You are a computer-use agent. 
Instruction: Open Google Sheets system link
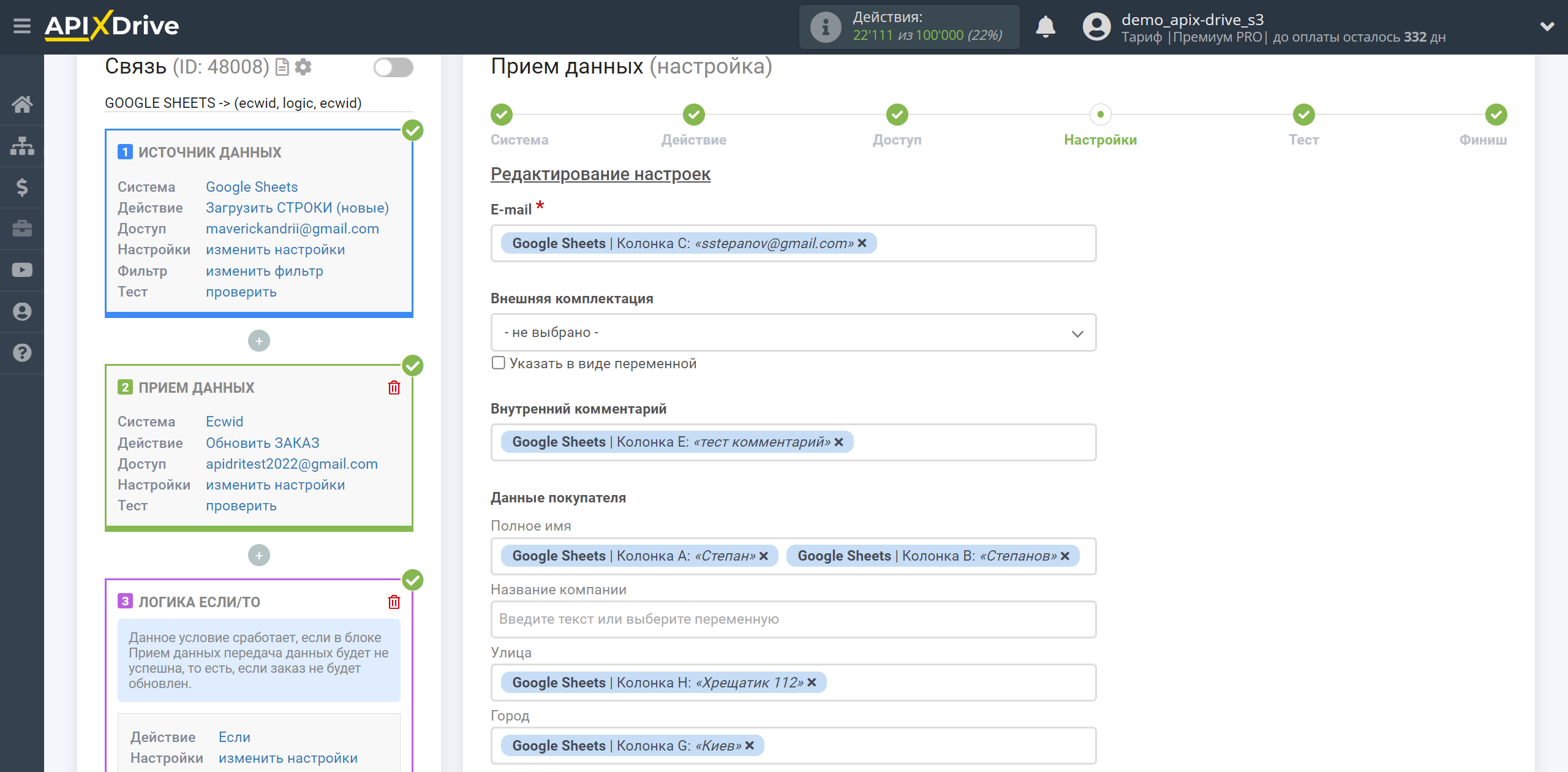[252, 187]
